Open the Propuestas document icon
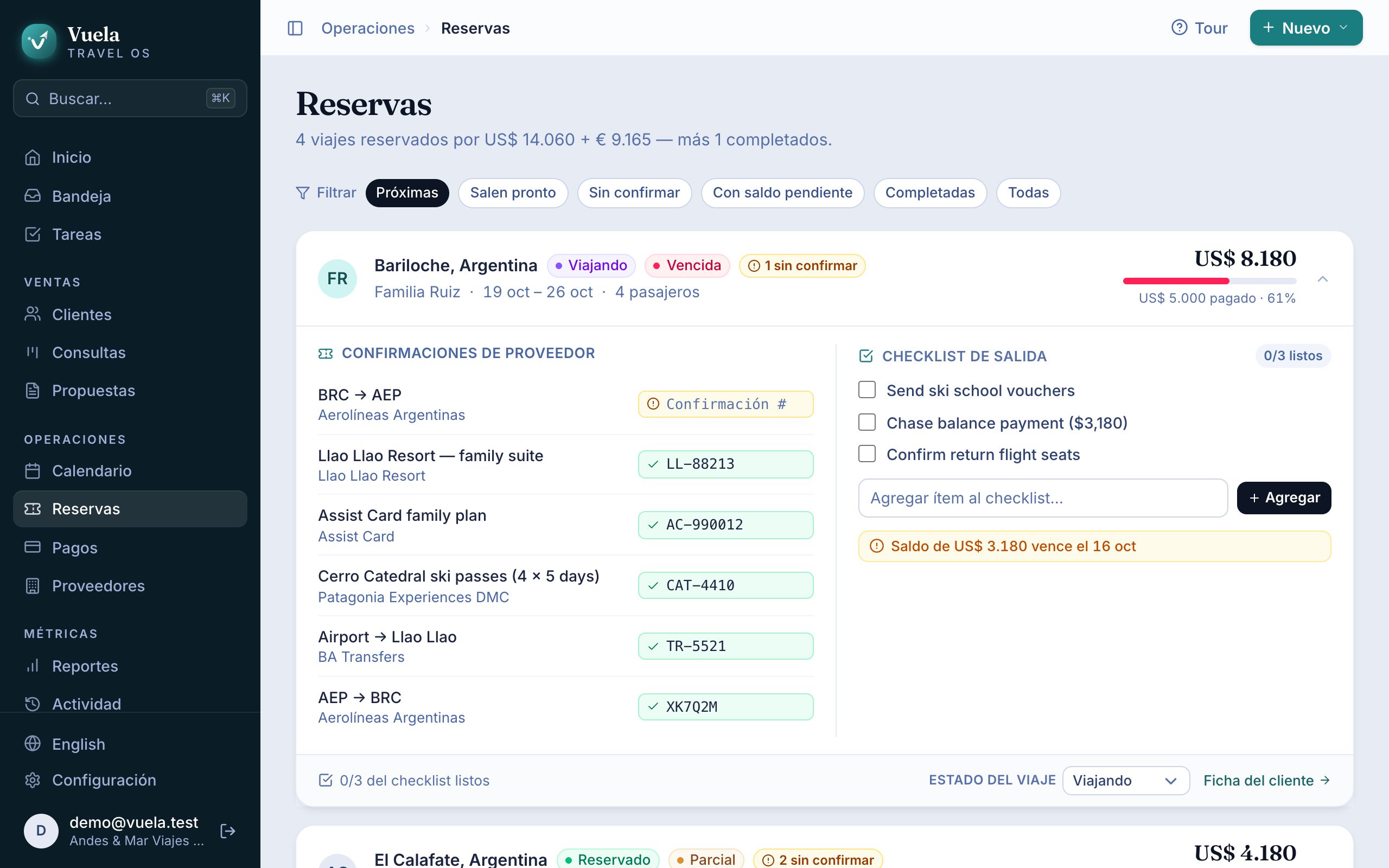The height and width of the screenshot is (868, 1389). point(33,391)
